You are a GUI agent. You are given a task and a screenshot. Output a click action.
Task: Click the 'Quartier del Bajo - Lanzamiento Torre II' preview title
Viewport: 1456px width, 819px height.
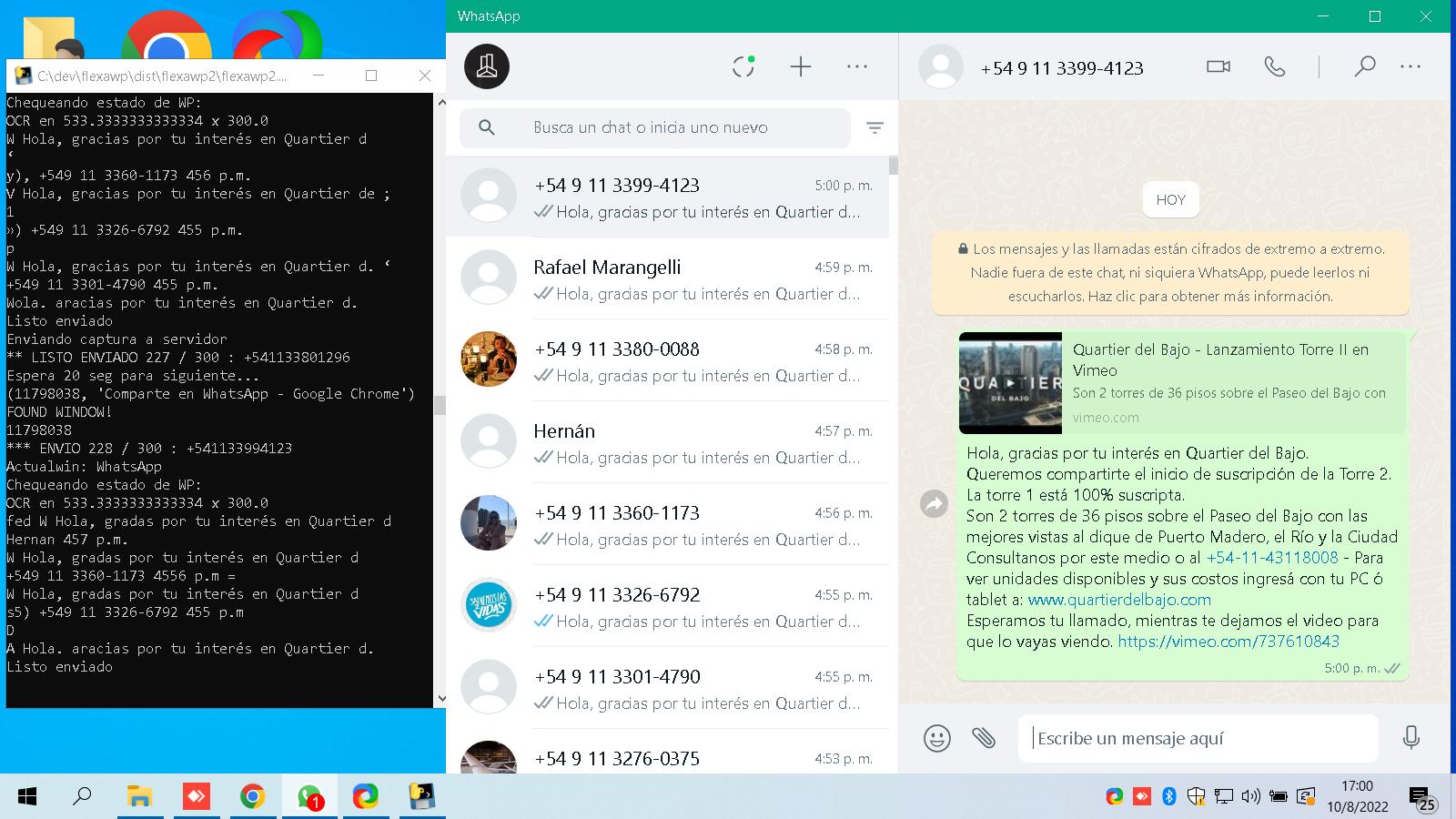point(1220,359)
